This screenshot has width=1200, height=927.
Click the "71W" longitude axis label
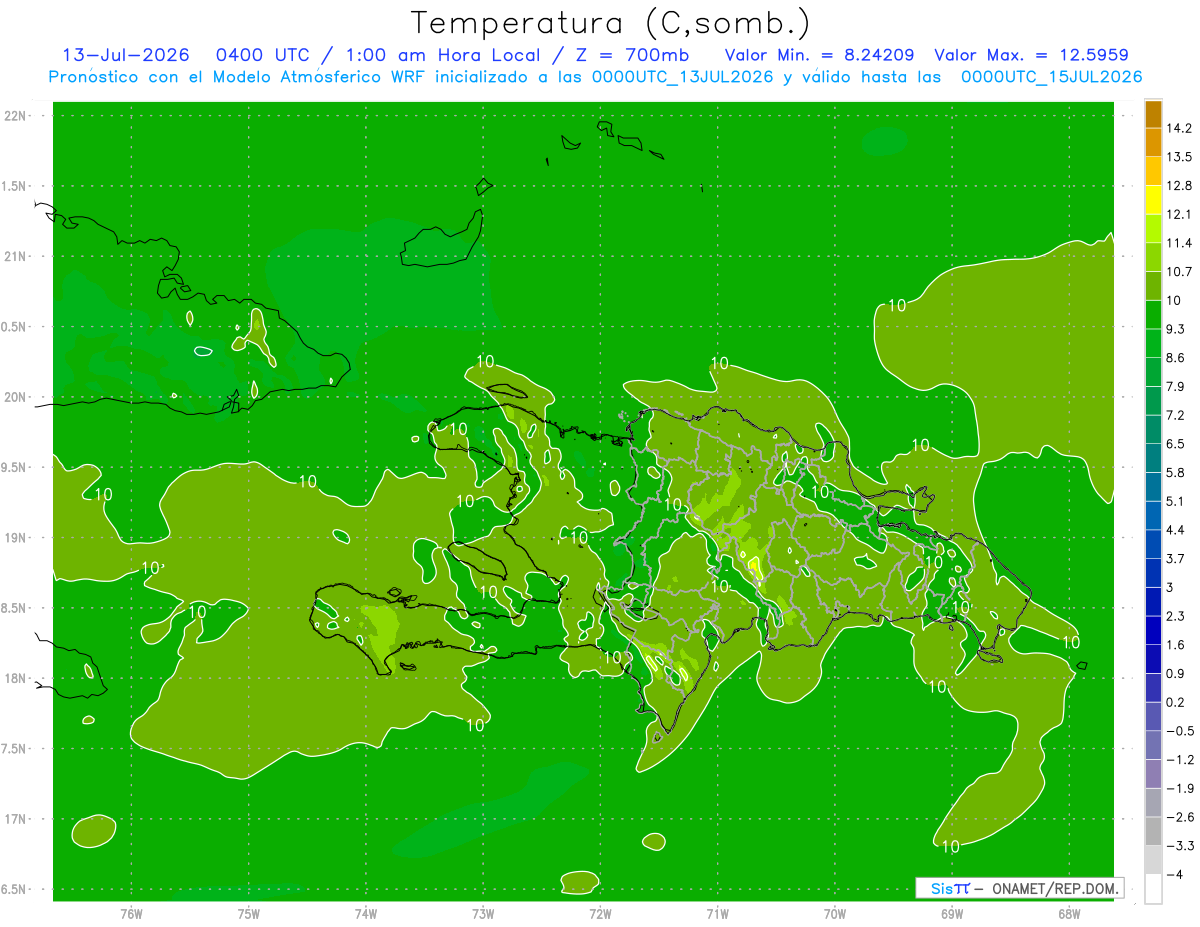[x=717, y=913]
